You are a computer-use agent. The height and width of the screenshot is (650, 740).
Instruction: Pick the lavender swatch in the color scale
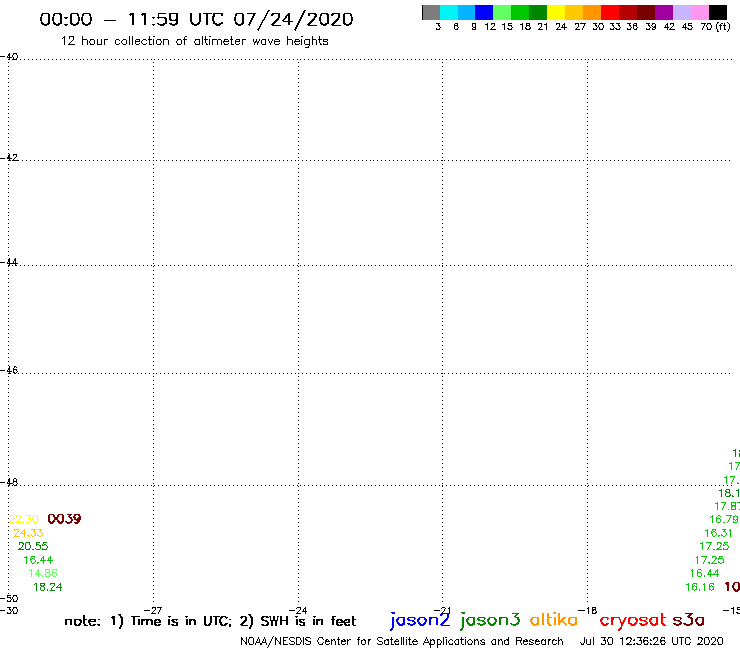(x=681, y=12)
